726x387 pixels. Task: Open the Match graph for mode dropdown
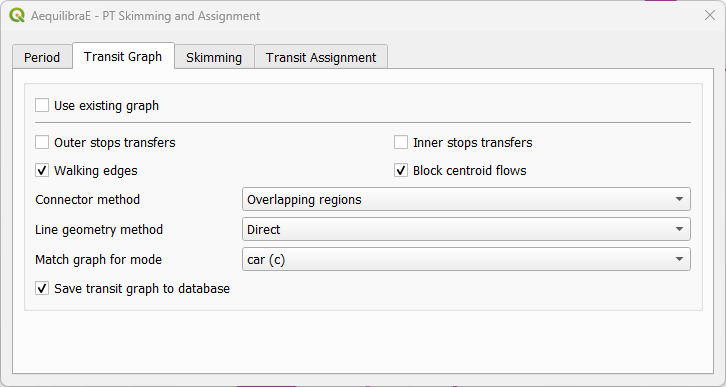point(466,259)
